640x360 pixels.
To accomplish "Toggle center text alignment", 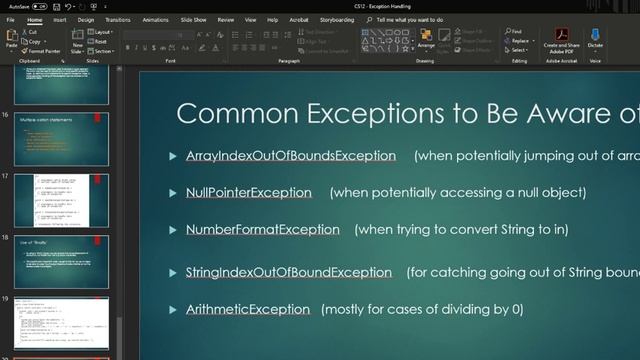I will (244, 48).
